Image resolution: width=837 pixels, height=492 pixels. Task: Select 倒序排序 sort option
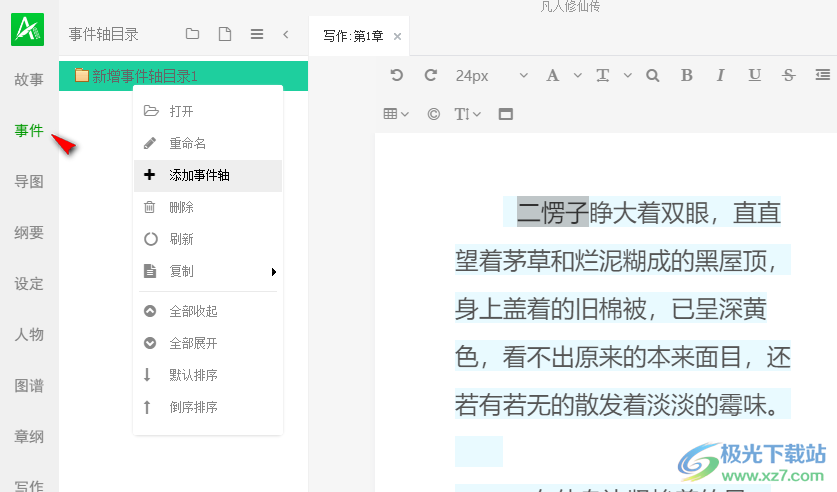pyautogui.click(x=208, y=407)
